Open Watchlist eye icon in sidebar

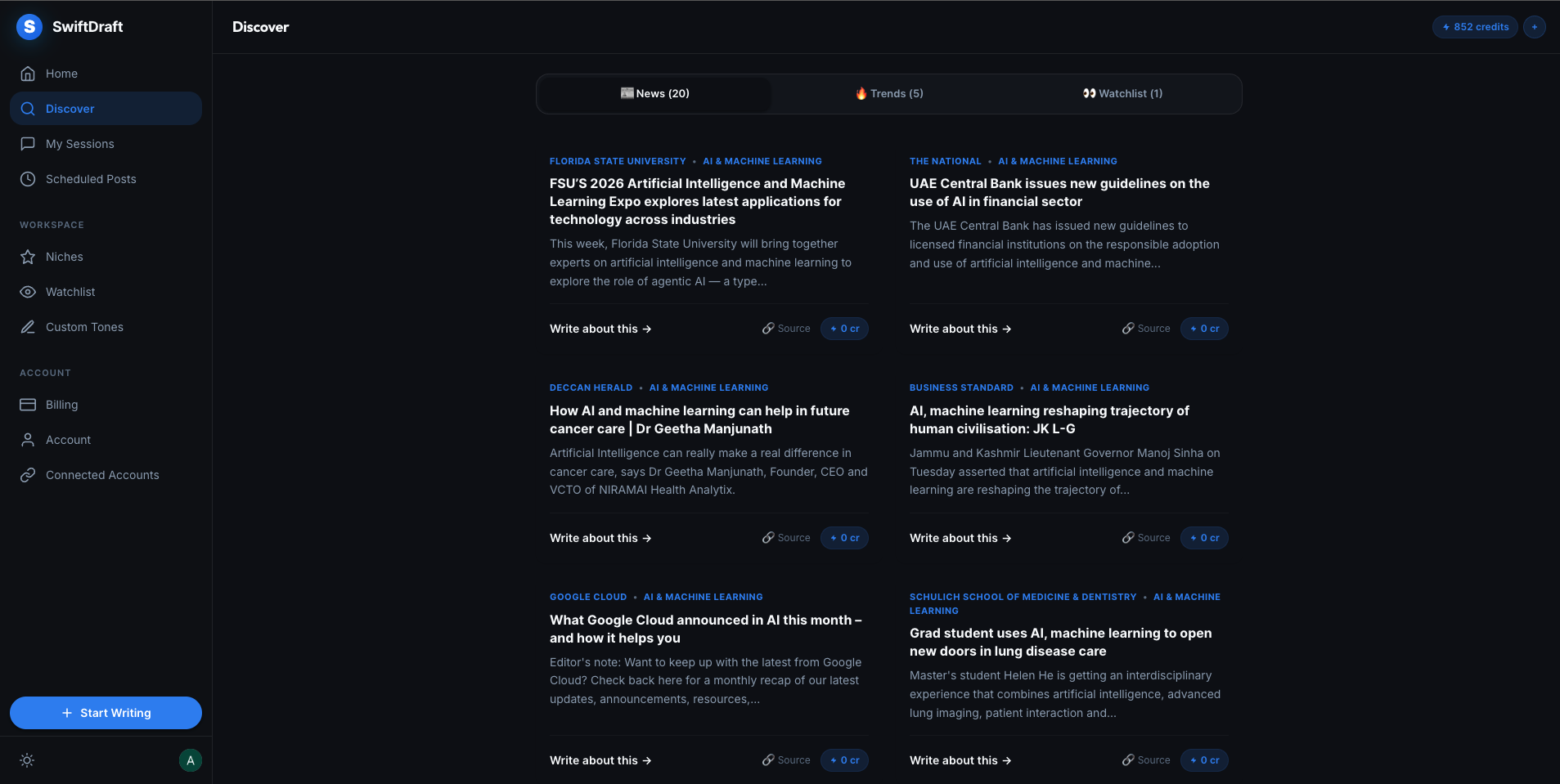tap(28, 291)
